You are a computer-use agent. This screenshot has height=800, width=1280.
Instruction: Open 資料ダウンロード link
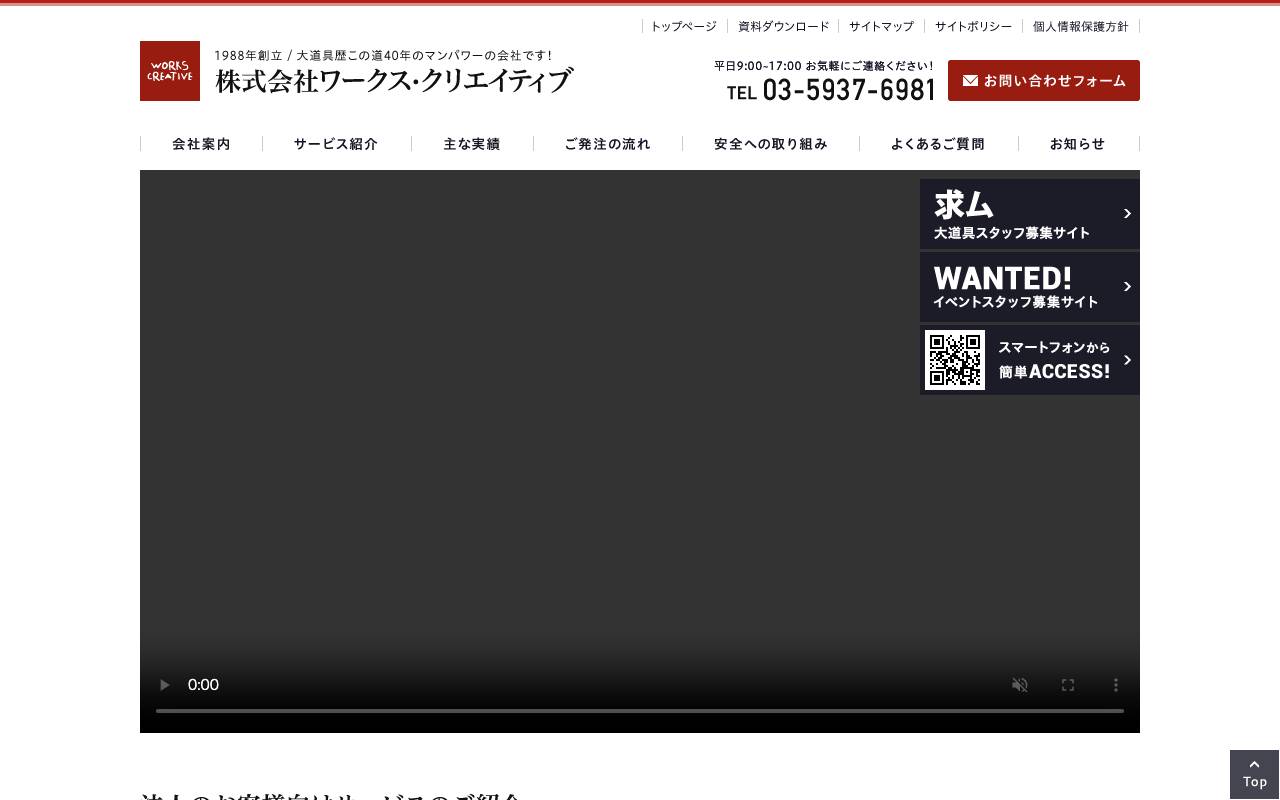[x=784, y=27]
